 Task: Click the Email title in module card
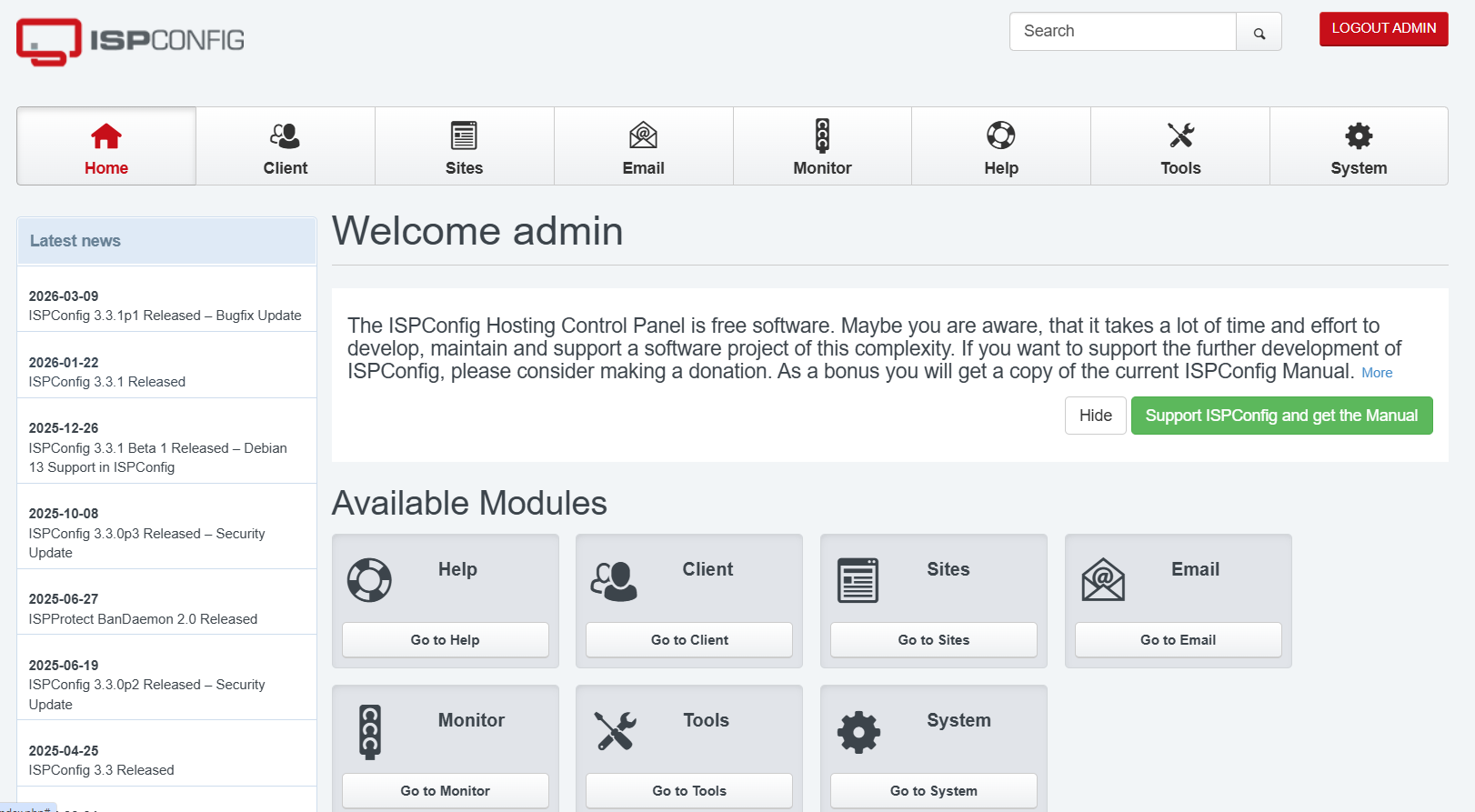coord(1195,569)
